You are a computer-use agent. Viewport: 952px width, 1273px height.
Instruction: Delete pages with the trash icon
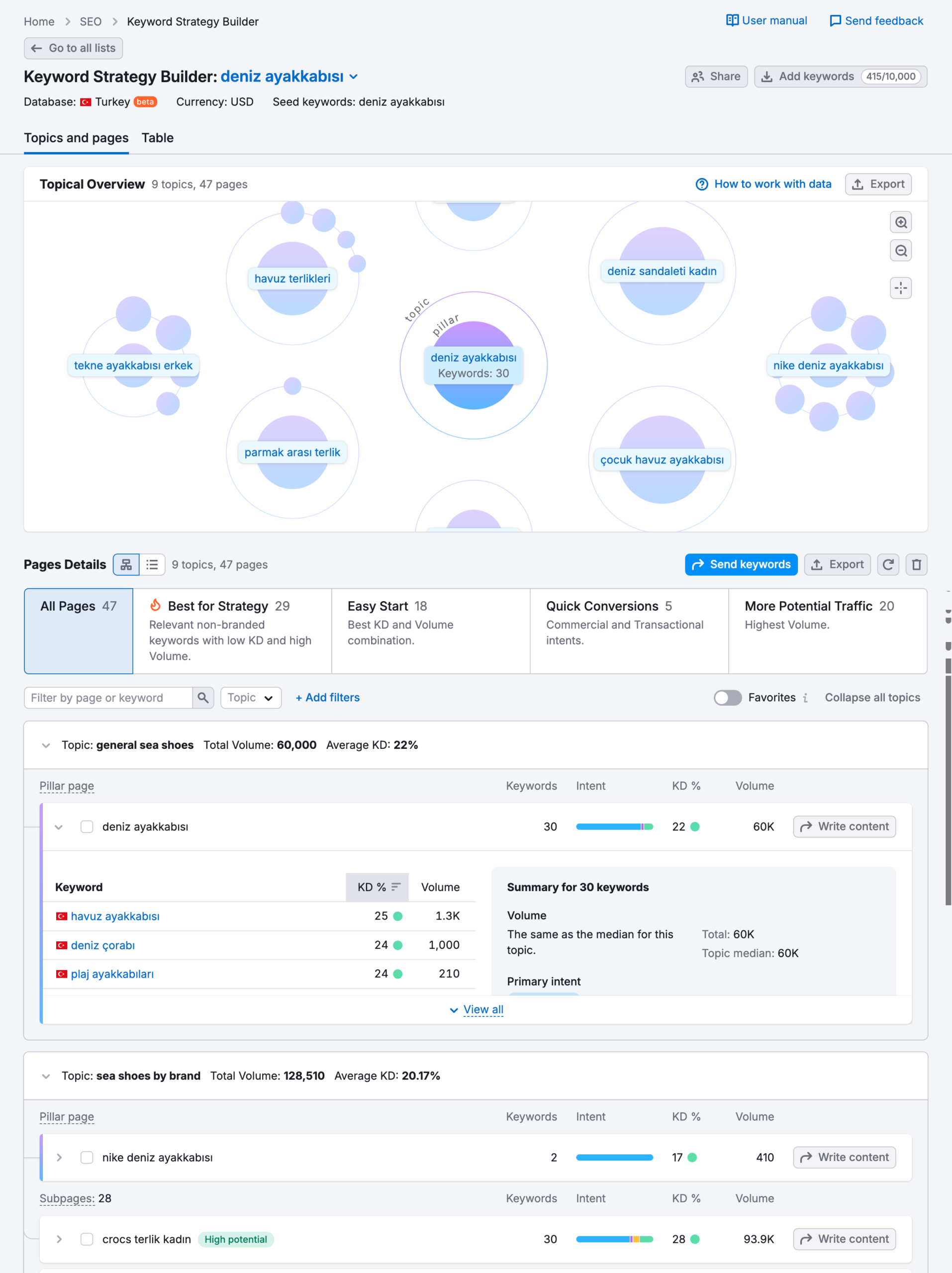coord(916,564)
